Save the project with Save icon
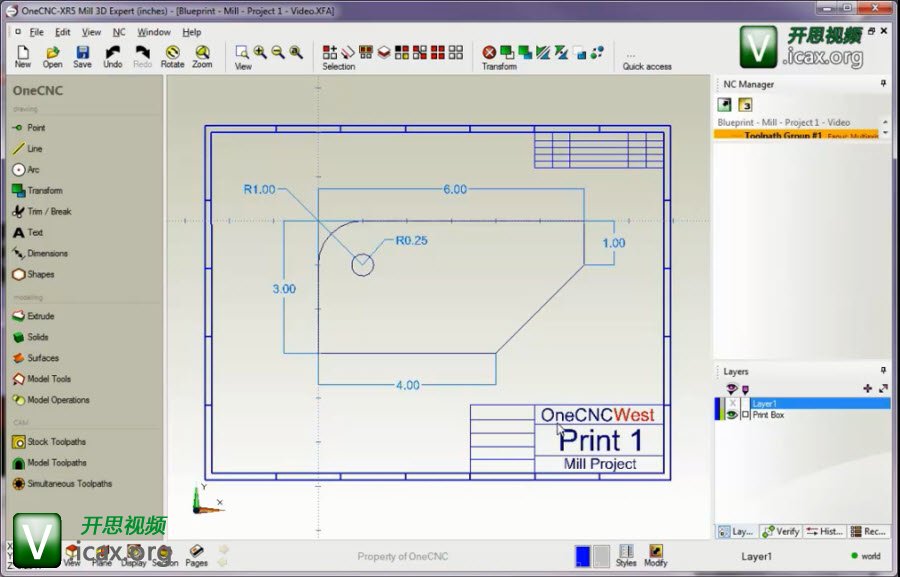900x577 pixels. click(x=82, y=57)
